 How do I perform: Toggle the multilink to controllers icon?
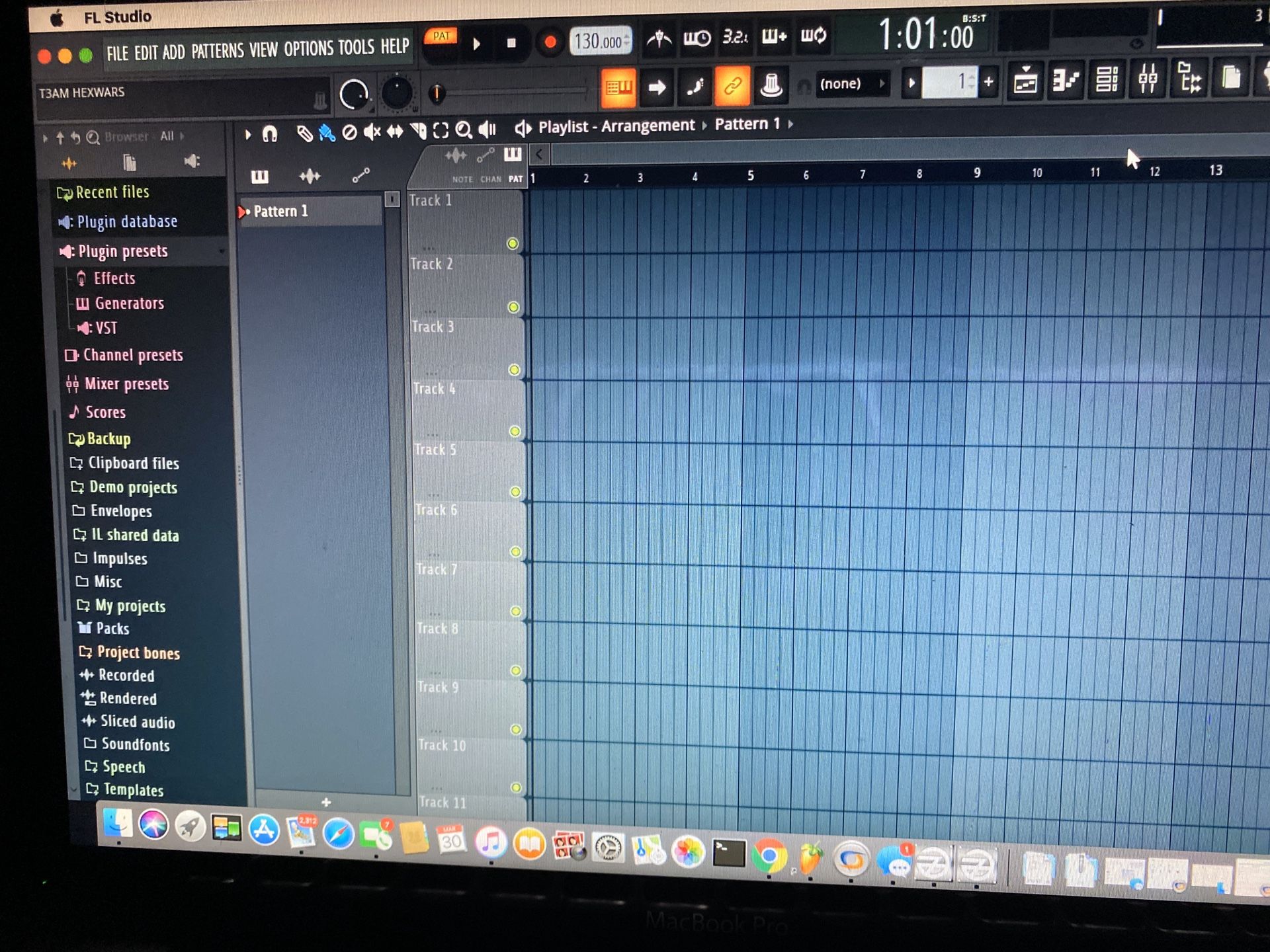(x=732, y=85)
